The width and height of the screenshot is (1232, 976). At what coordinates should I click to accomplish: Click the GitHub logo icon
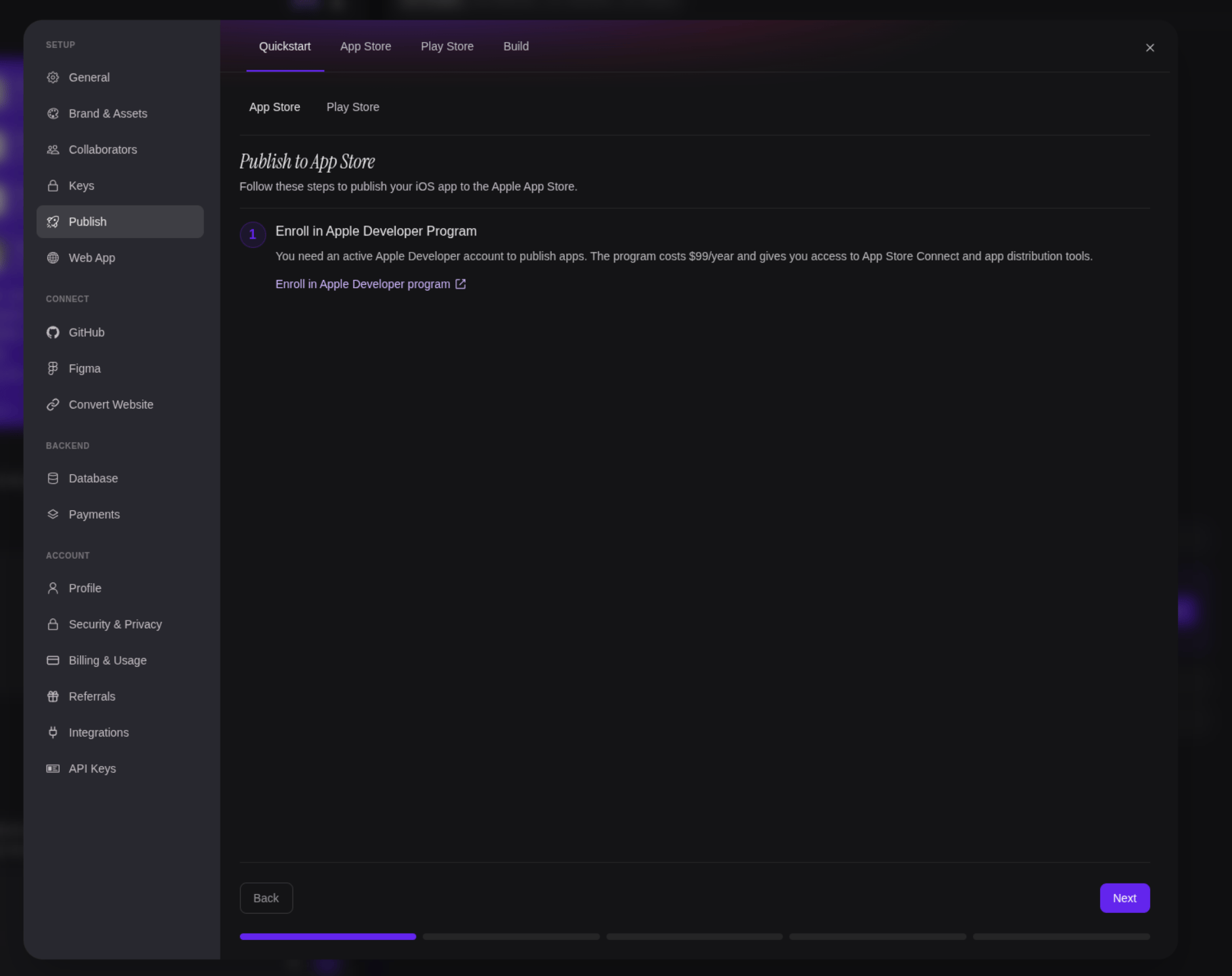click(x=53, y=333)
